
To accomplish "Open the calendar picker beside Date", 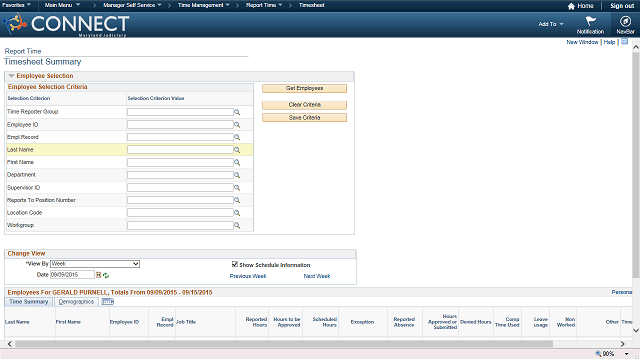I will 98,275.
